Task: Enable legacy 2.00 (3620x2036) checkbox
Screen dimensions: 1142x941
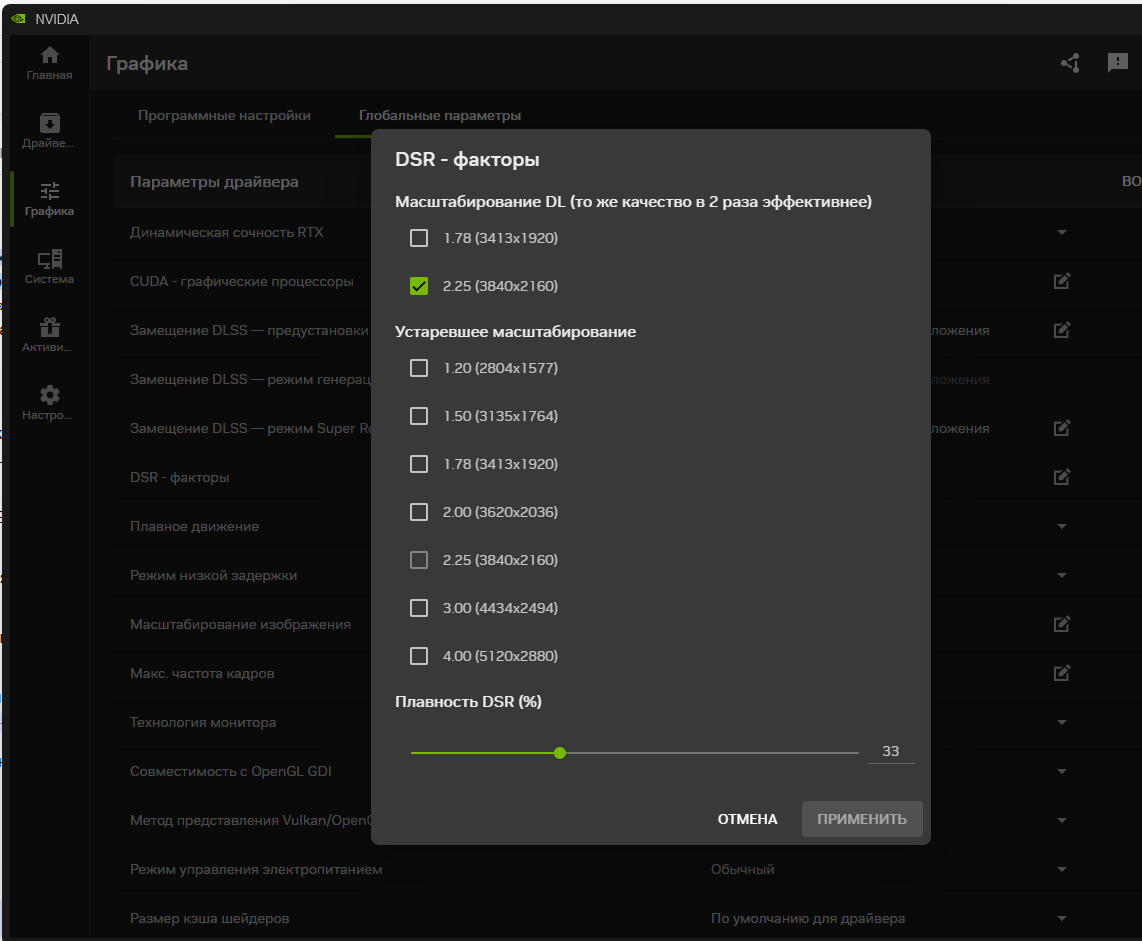Action: 419,512
